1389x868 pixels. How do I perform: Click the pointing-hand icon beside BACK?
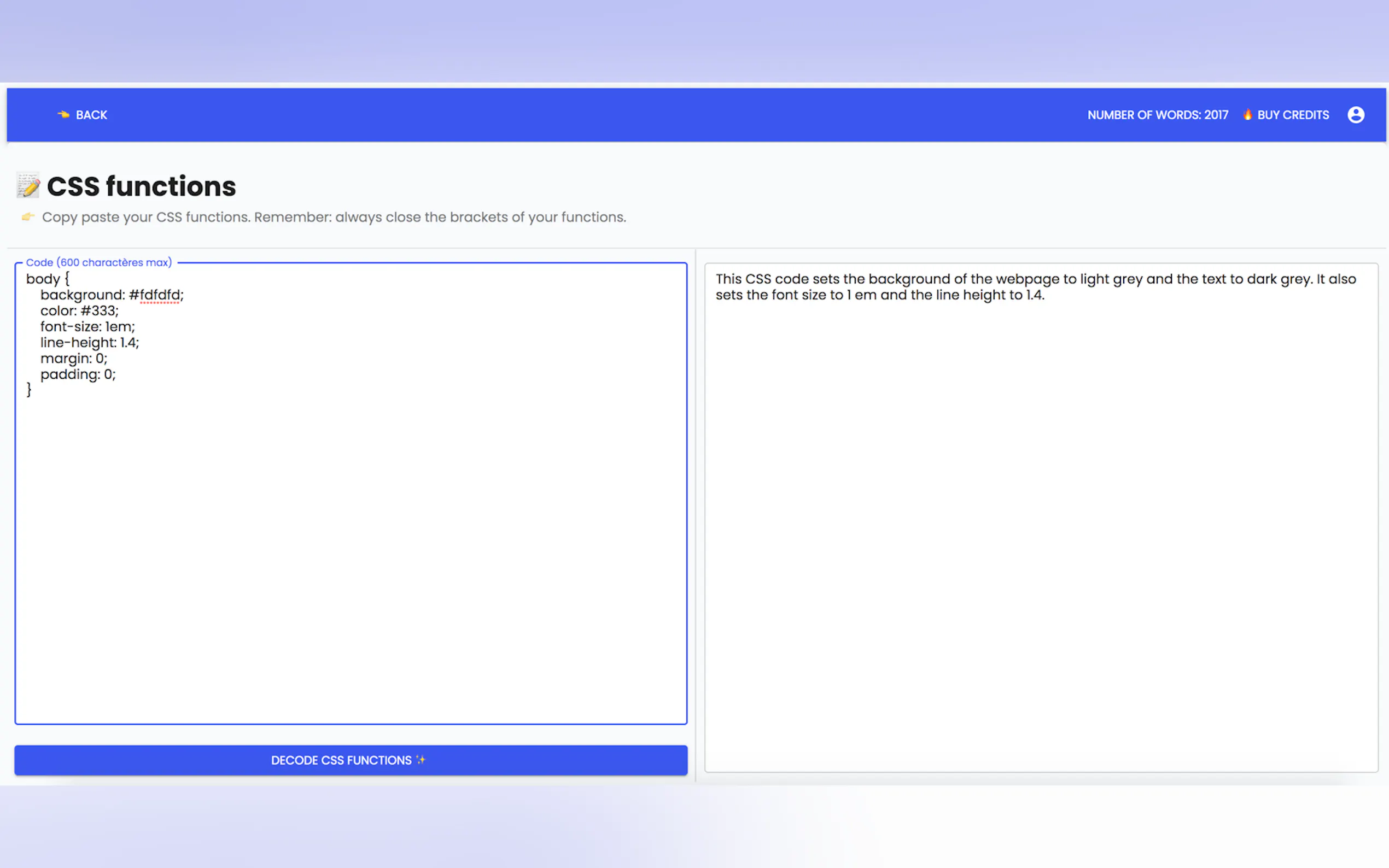tap(63, 115)
